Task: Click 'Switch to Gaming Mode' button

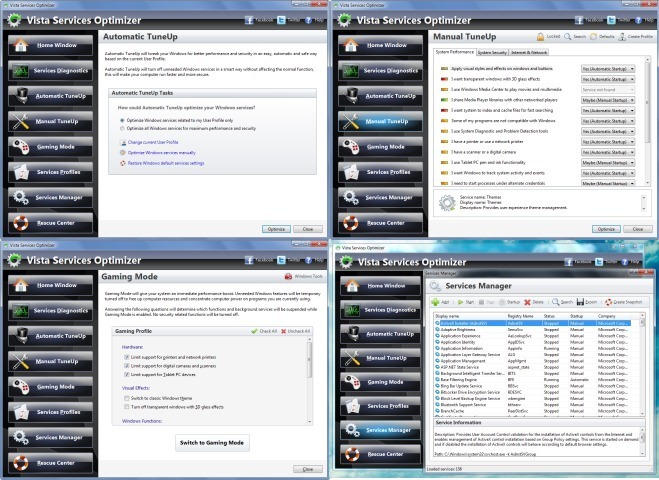Action: tap(212, 443)
